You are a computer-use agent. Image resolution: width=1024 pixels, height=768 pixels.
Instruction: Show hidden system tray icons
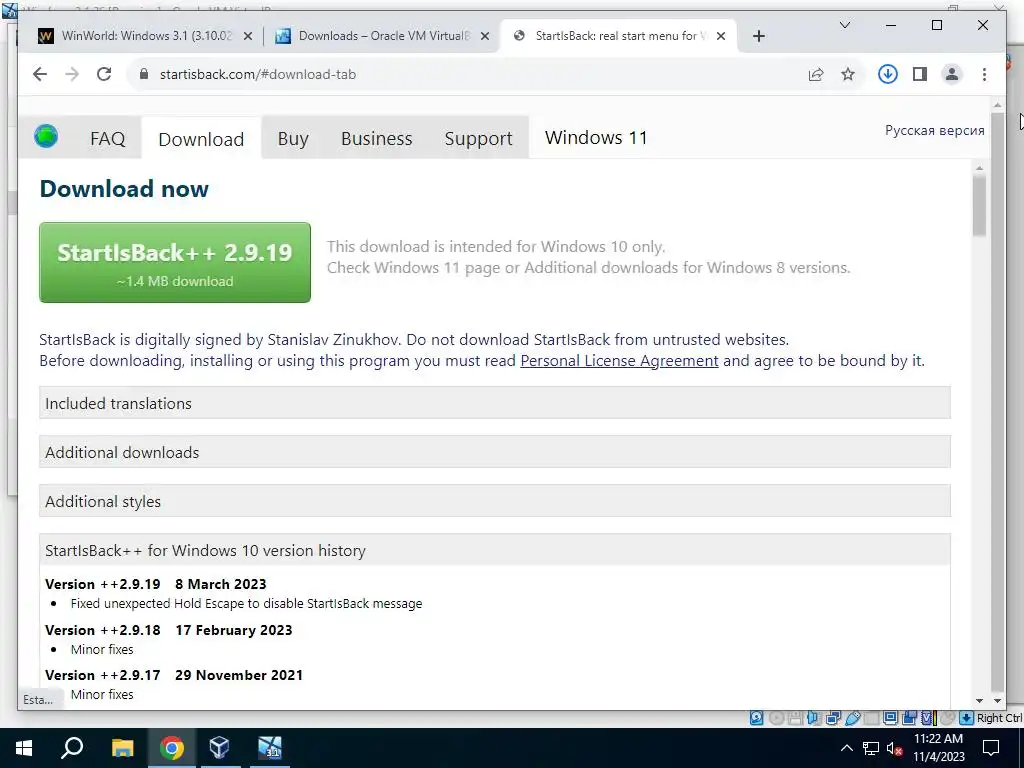click(x=846, y=748)
